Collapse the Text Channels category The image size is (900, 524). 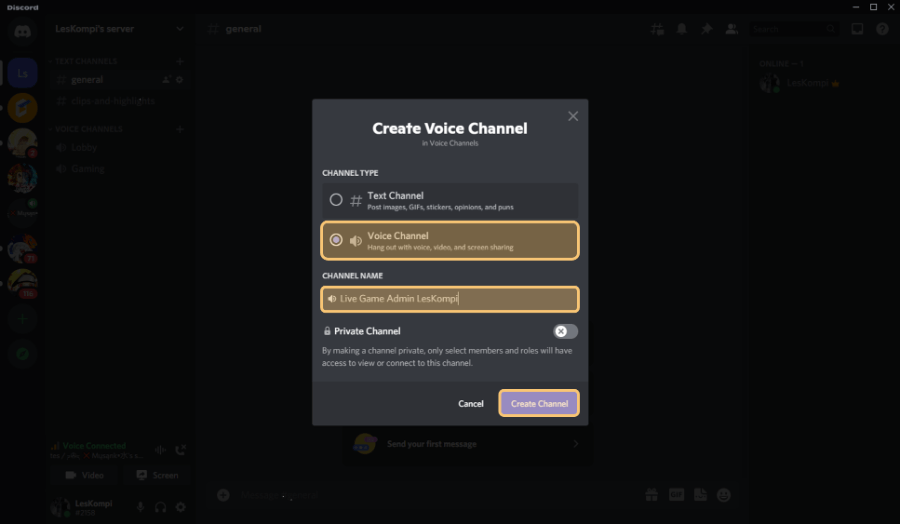(85, 61)
